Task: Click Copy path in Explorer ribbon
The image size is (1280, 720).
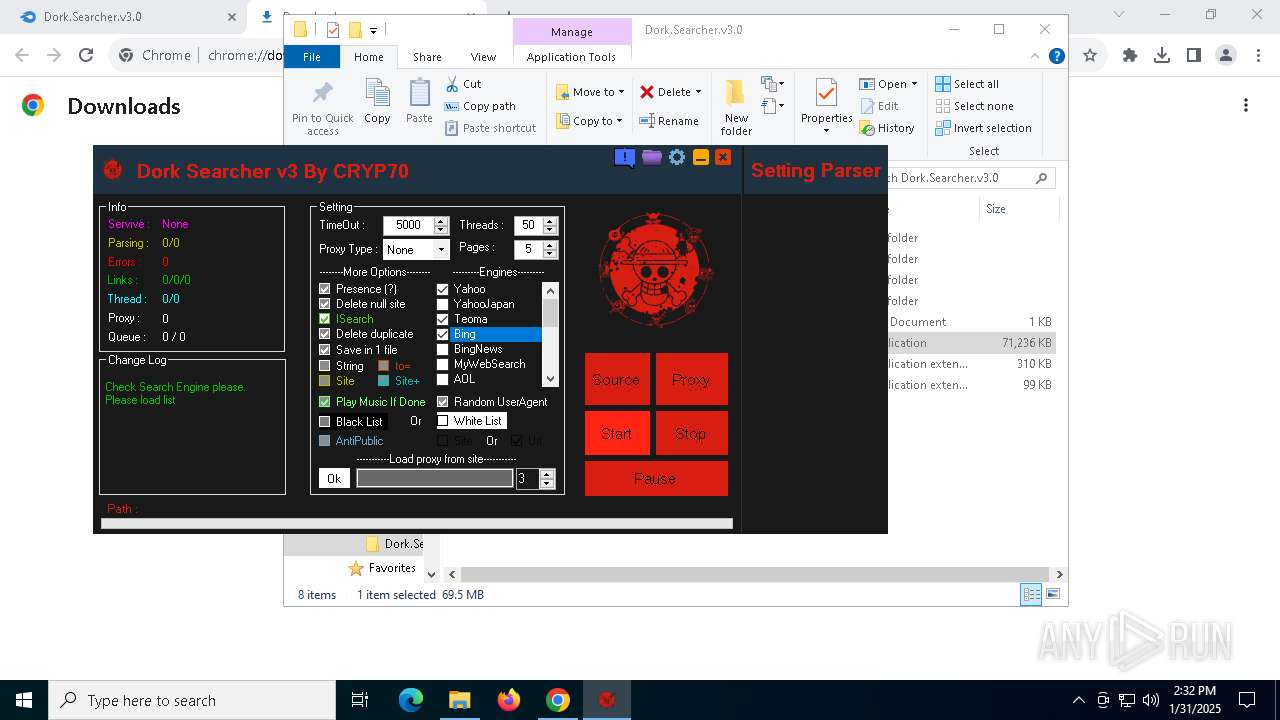Action: point(480,106)
